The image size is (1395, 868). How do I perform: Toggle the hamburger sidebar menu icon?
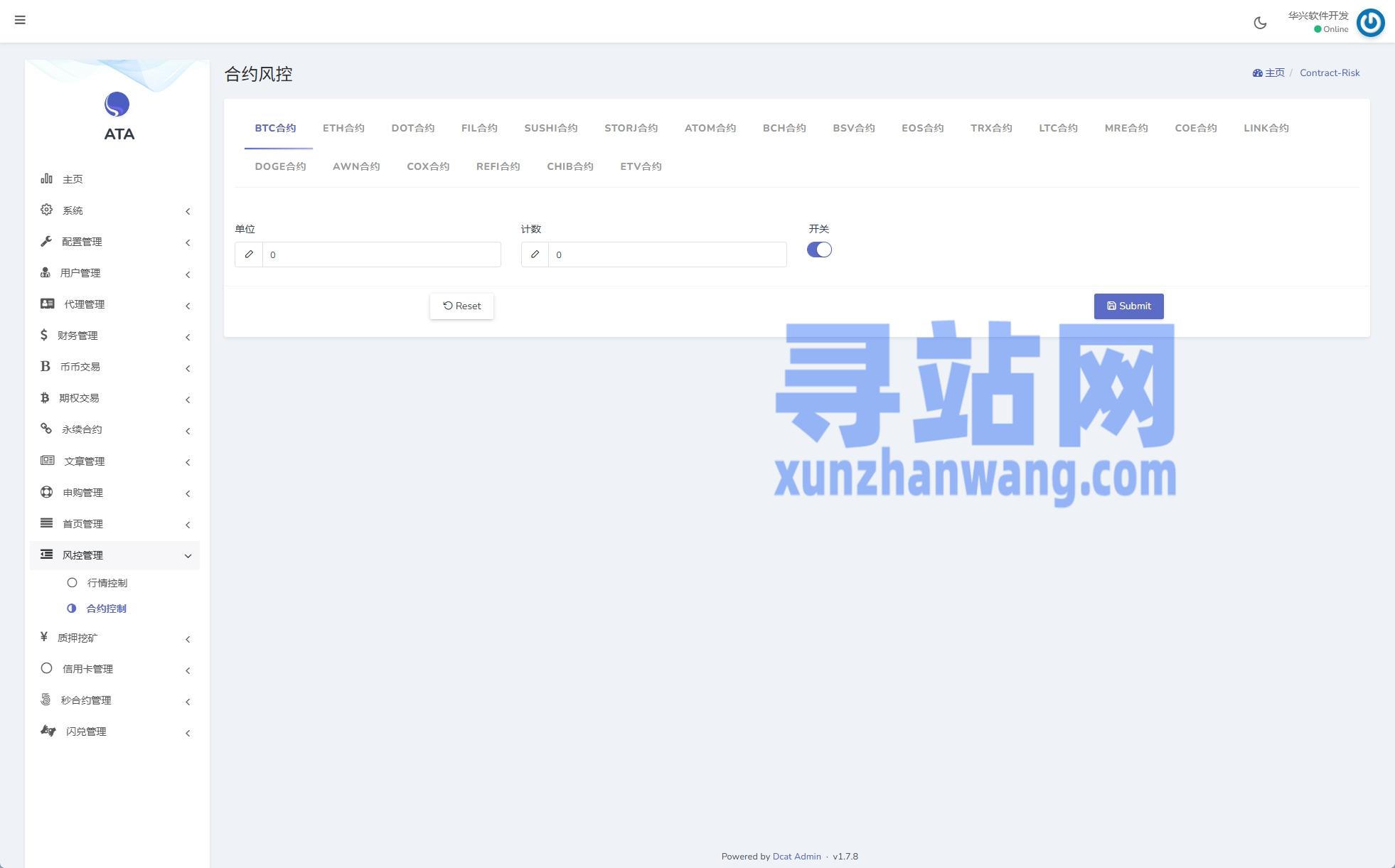point(20,20)
